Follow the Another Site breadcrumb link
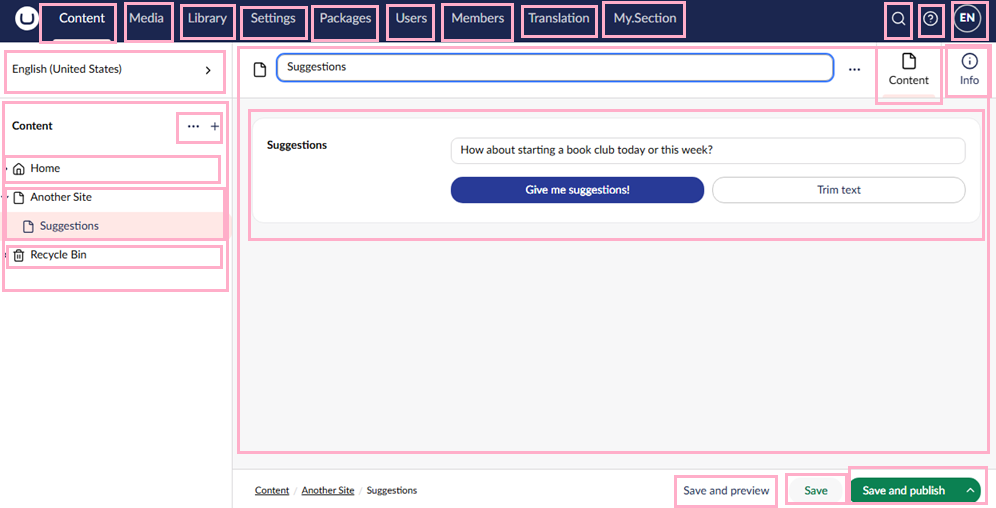This screenshot has height=508, width=996. pyautogui.click(x=328, y=490)
